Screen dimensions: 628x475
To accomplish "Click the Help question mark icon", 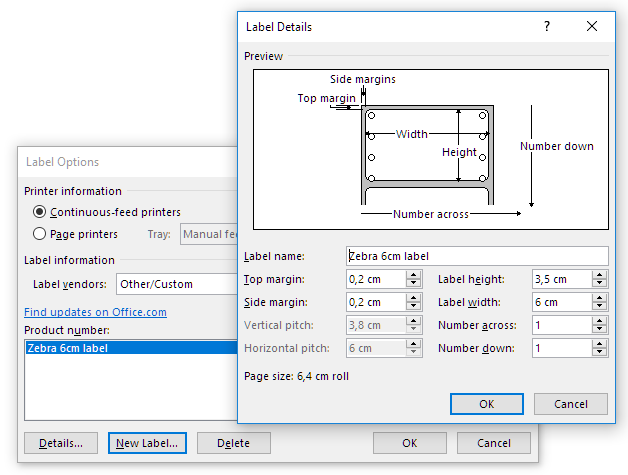I will pyautogui.click(x=547, y=27).
